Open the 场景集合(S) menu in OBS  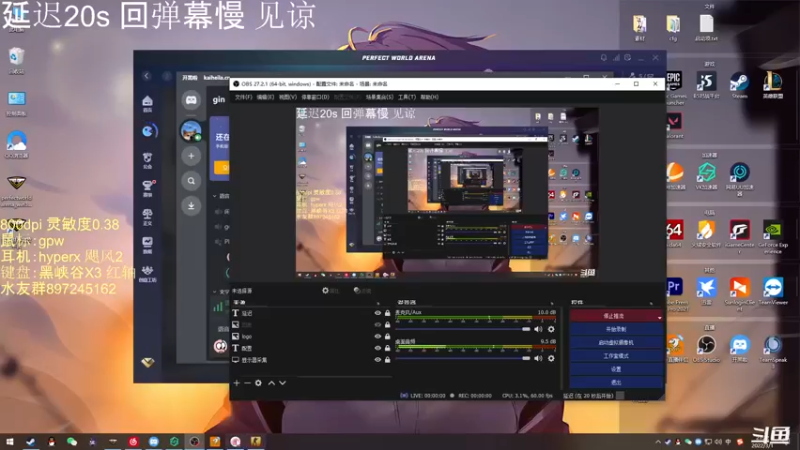coord(380,97)
